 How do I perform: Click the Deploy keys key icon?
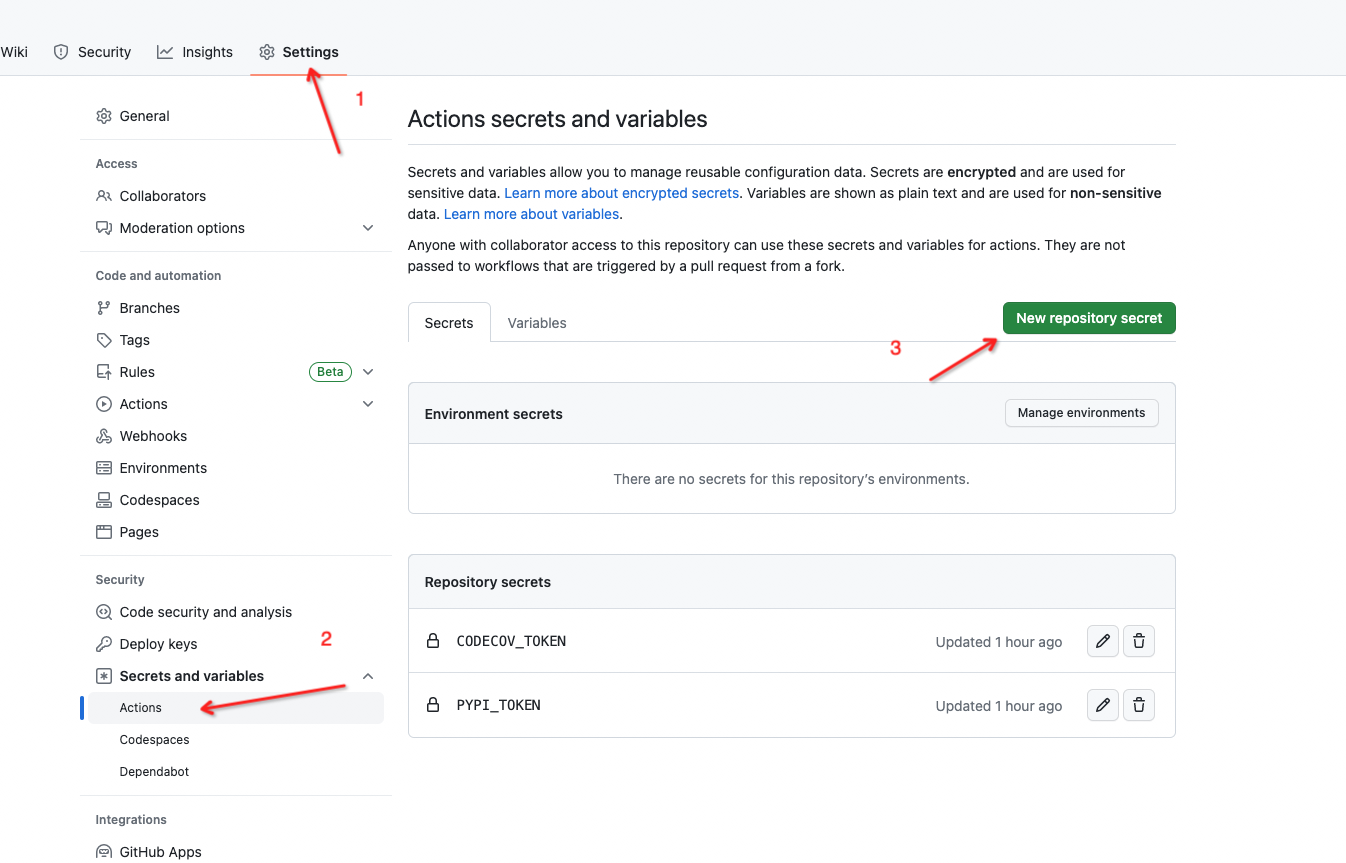click(104, 644)
